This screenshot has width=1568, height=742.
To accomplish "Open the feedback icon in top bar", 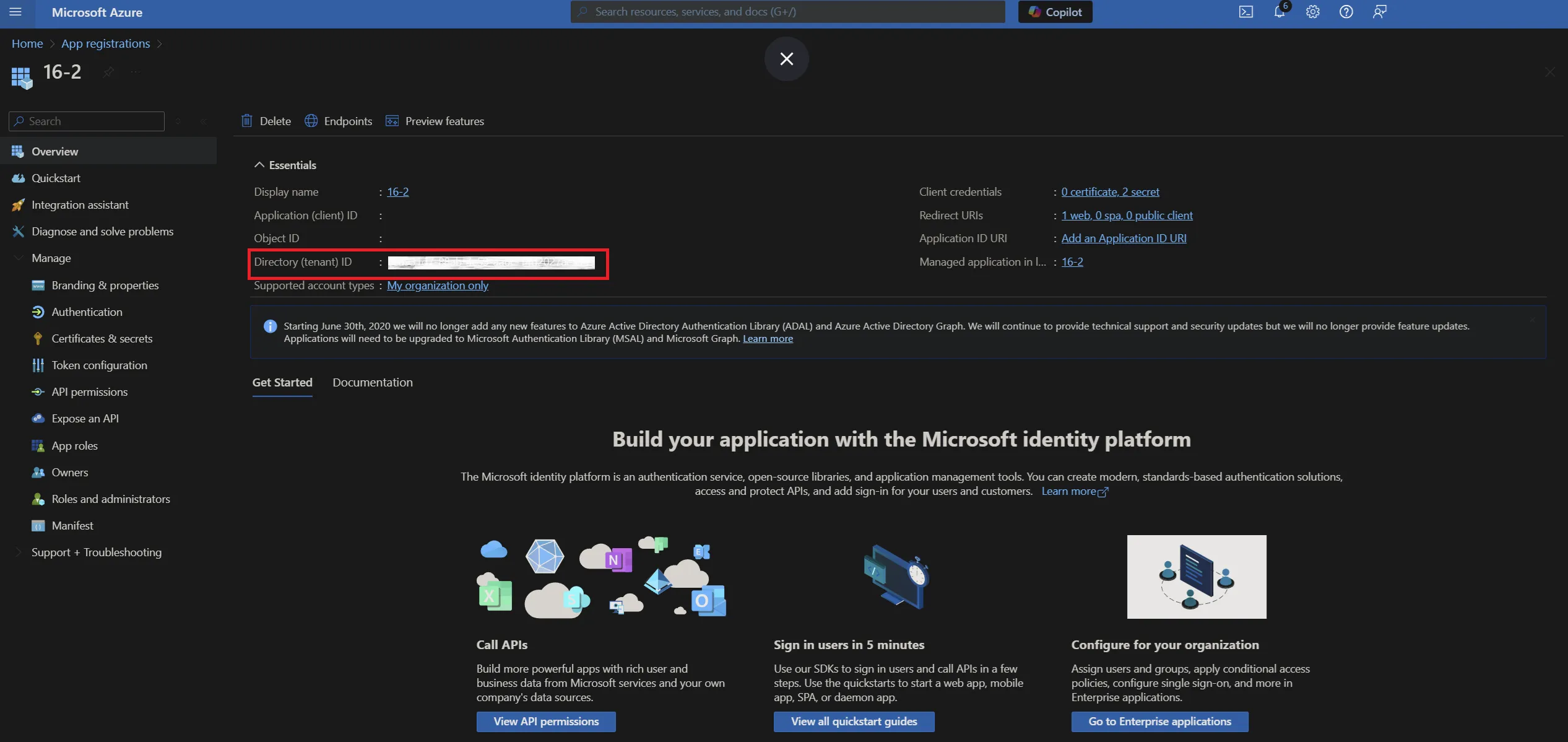I will pyautogui.click(x=1379, y=12).
